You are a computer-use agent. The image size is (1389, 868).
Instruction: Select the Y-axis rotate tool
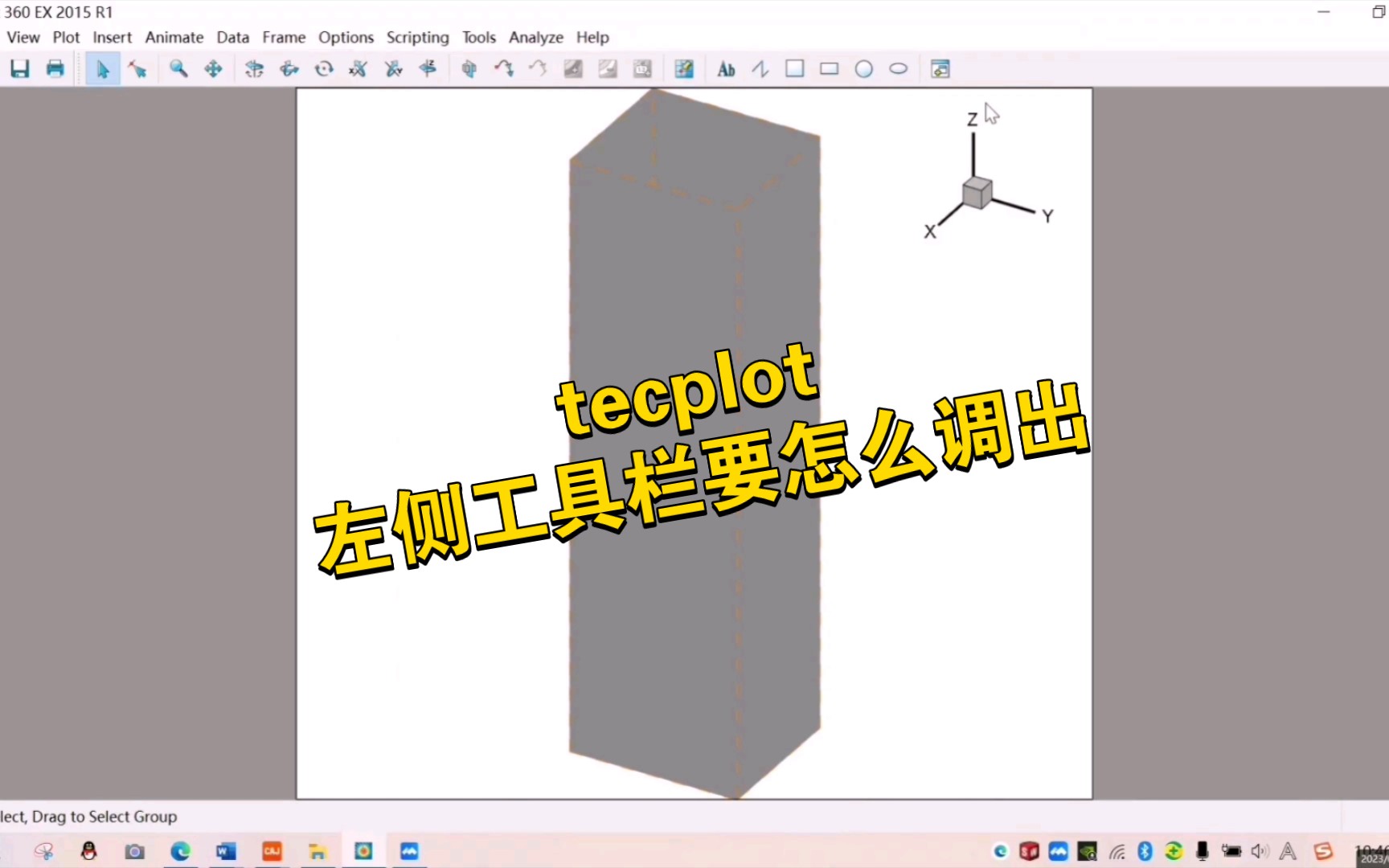(x=393, y=69)
